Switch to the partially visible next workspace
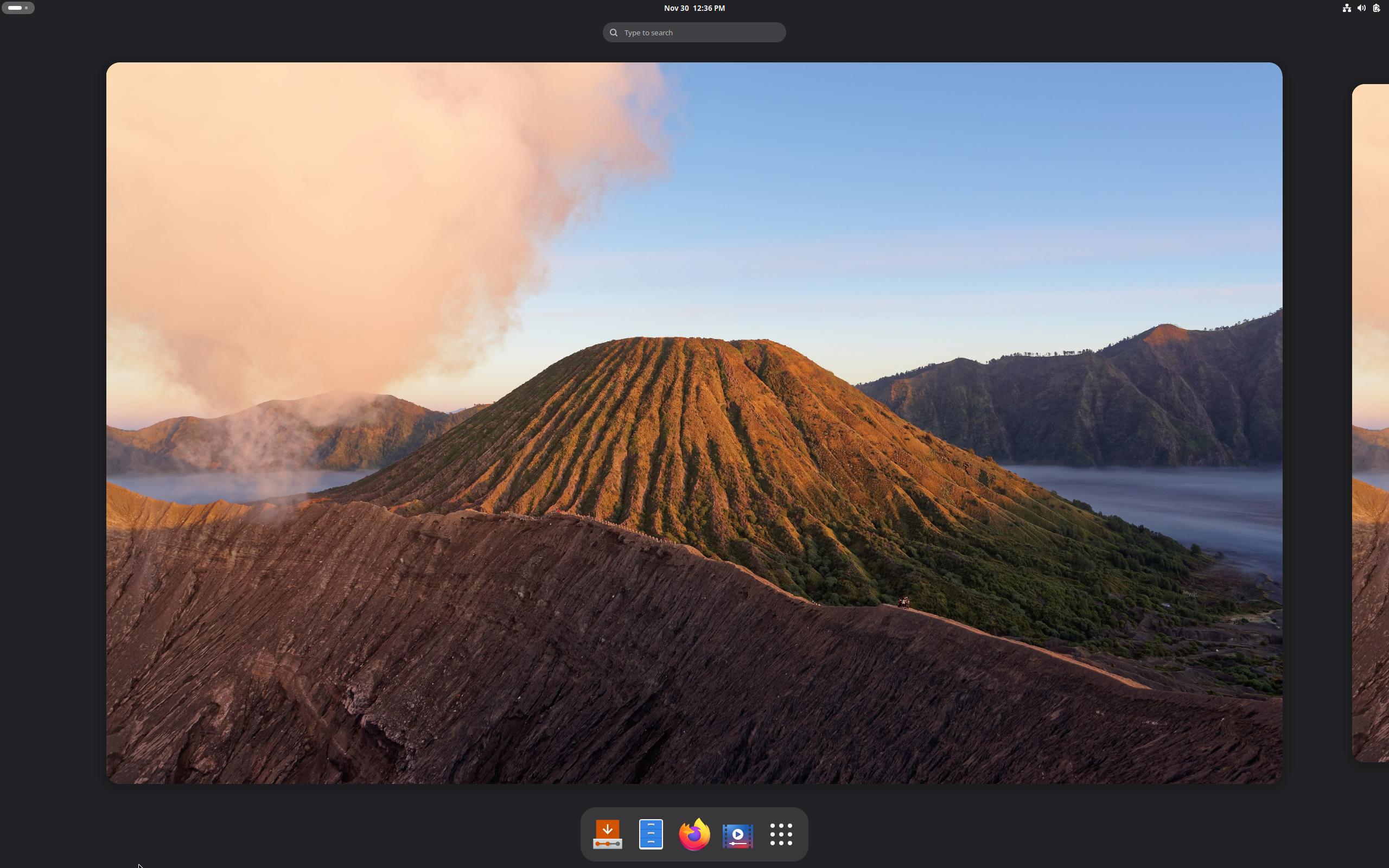The width and height of the screenshot is (1389, 868). pyautogui.click(x=1371, y=423)
